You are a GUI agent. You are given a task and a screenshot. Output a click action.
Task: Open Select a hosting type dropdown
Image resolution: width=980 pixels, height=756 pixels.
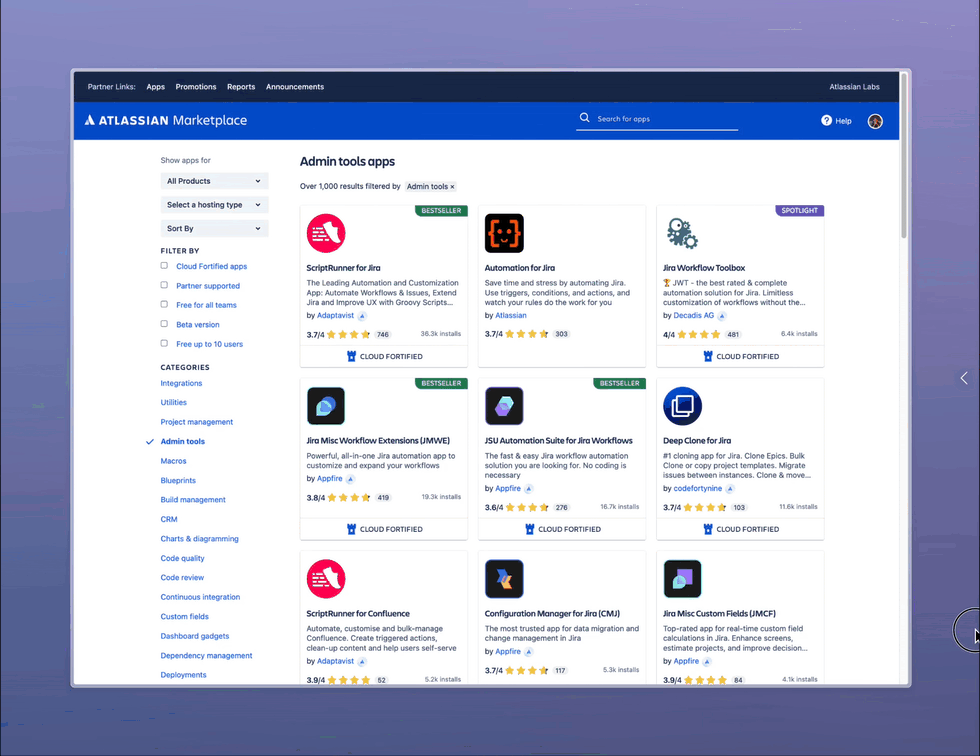(x=214, y=205)
